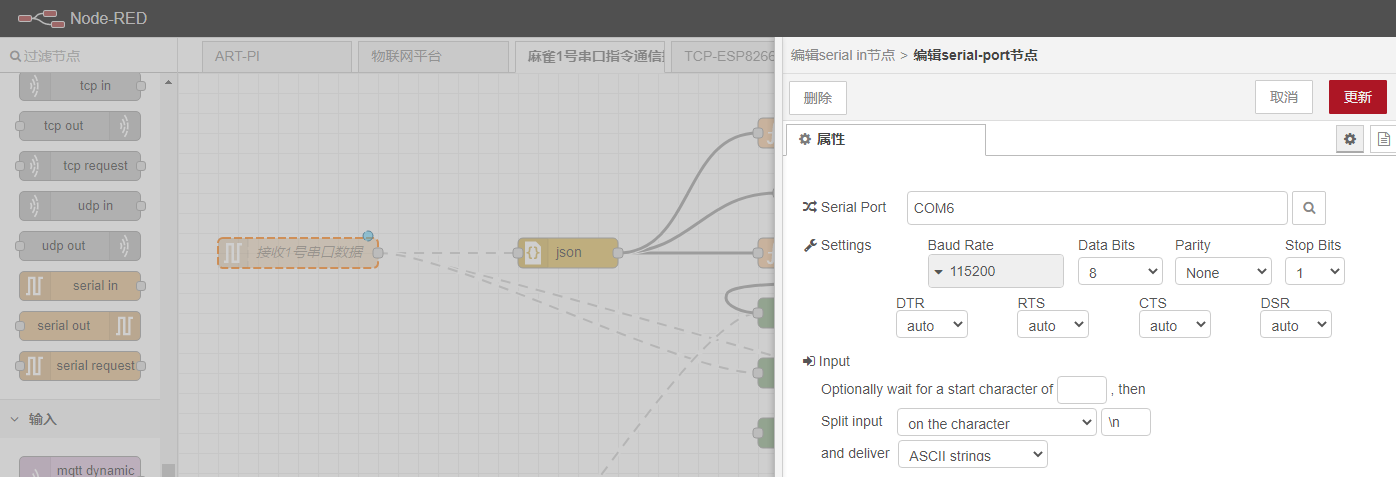Open the description document icon in editor
Viewport: 1396px width, 477px height.
(x=1384, y=139)
